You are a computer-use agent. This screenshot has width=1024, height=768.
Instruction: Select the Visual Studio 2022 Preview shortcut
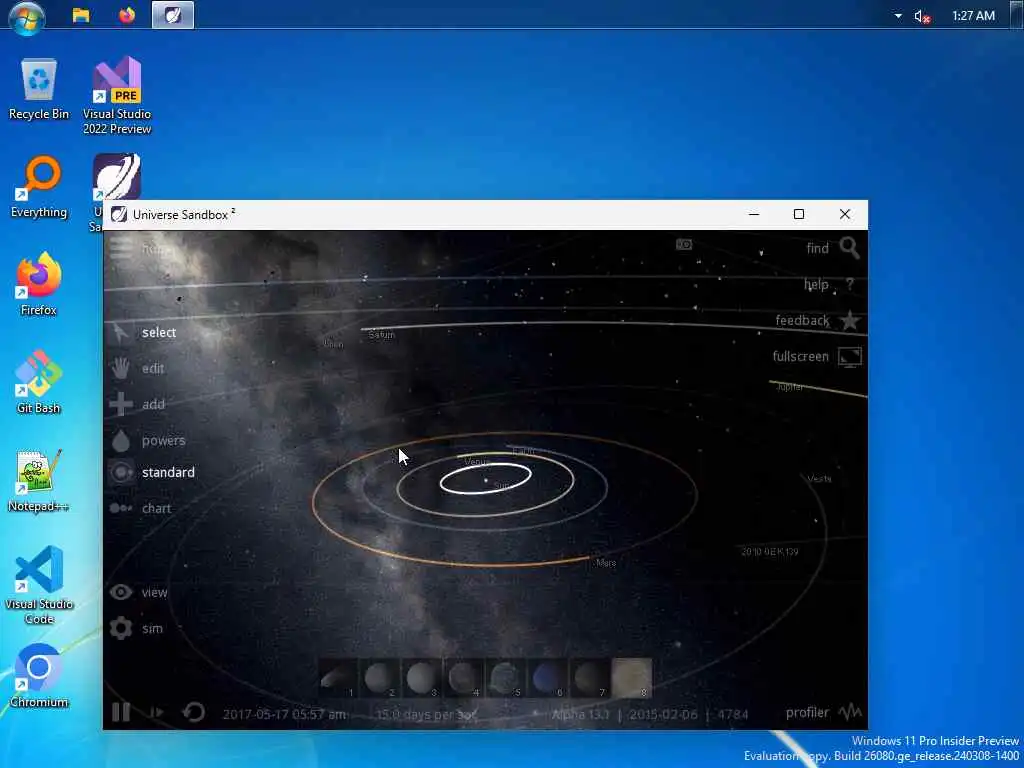click(117, 96)
